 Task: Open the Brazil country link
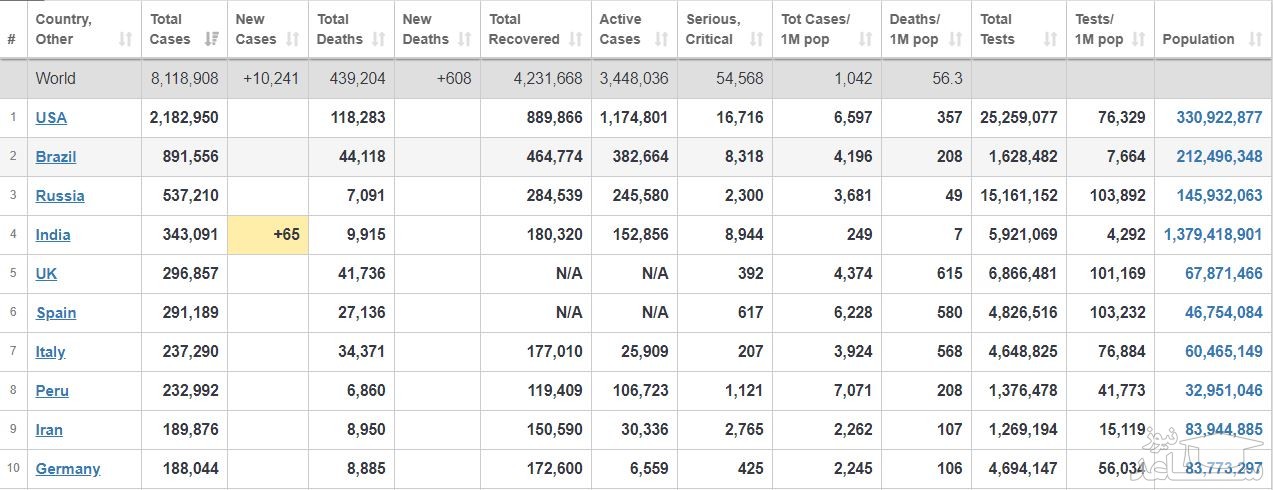tap(56, 157)
